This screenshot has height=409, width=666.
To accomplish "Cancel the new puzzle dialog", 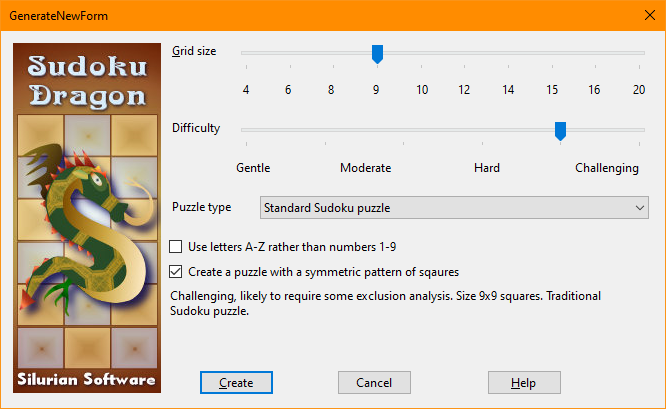I will (374, 383).
